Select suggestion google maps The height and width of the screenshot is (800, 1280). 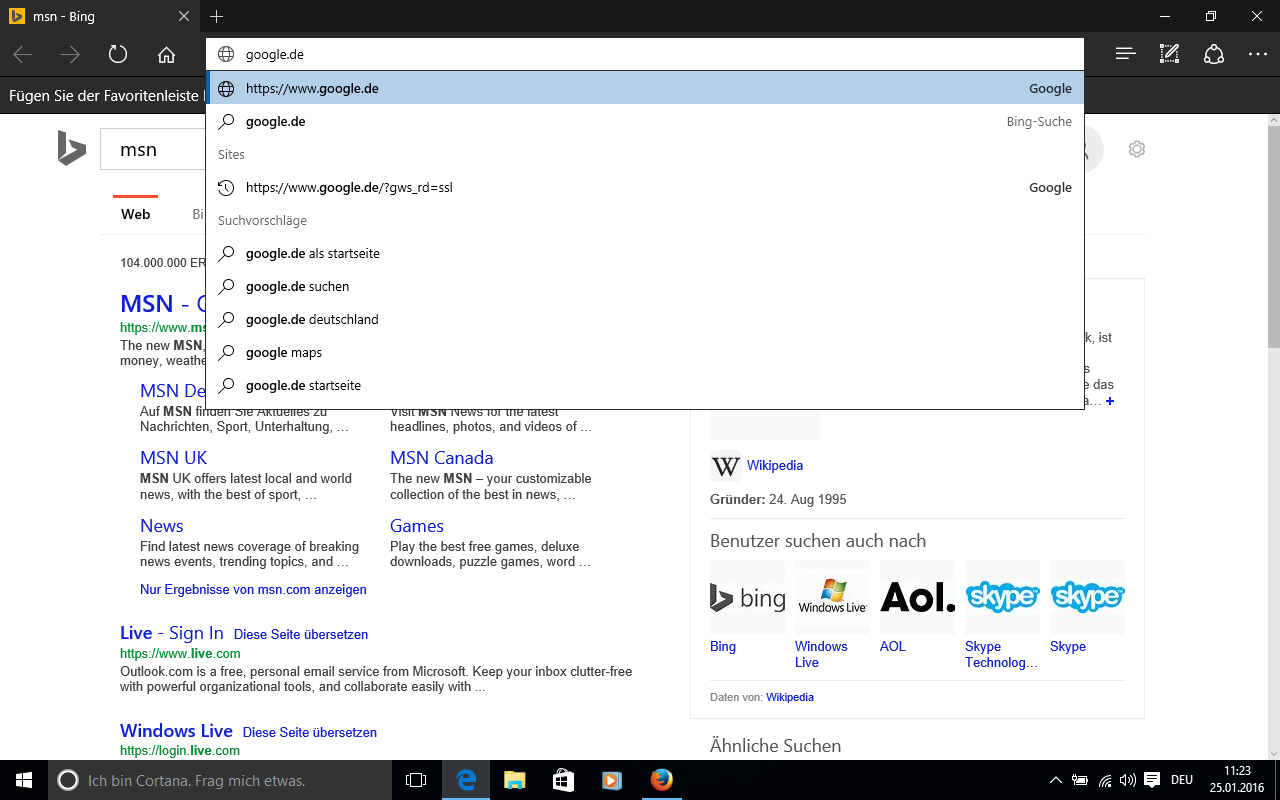(x=644, y=352)
